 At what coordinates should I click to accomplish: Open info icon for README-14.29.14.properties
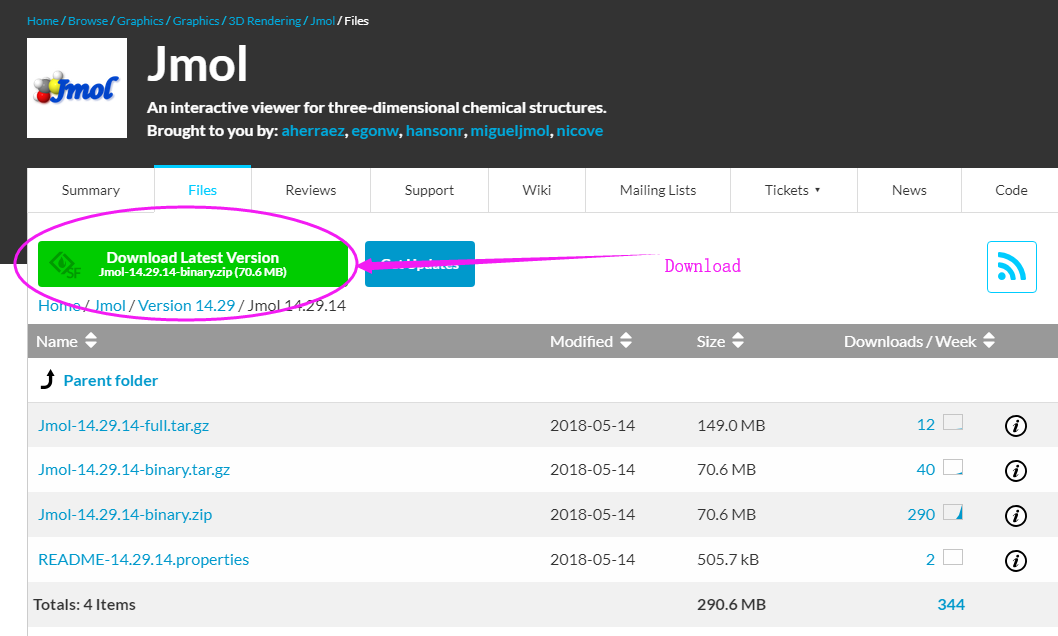tap(1015, 560)
